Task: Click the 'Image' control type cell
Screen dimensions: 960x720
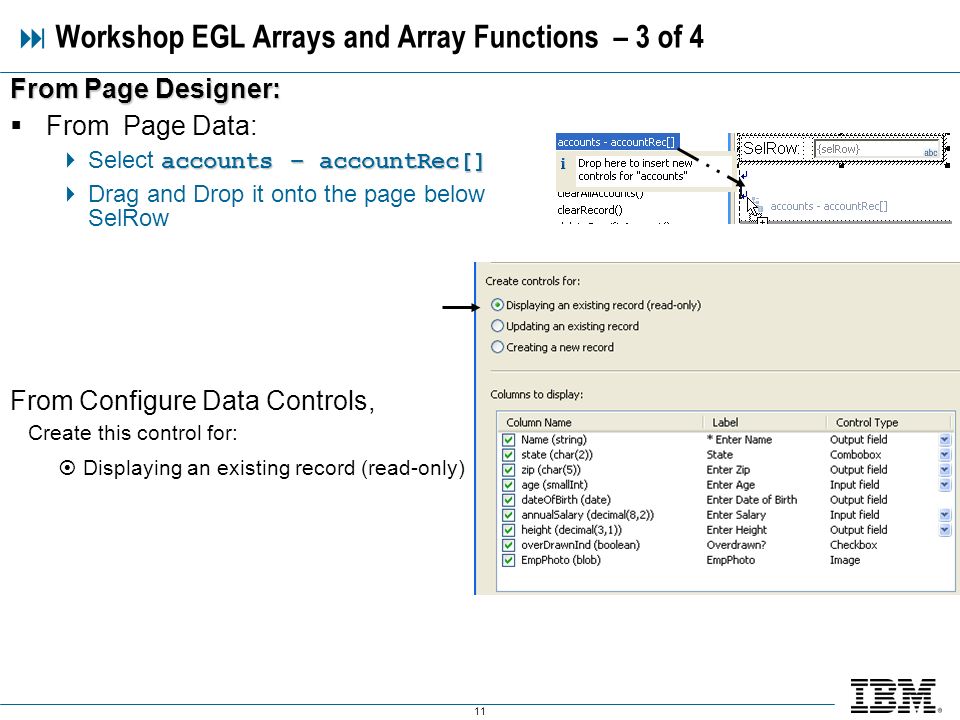Action: click(x=845, y=560)
